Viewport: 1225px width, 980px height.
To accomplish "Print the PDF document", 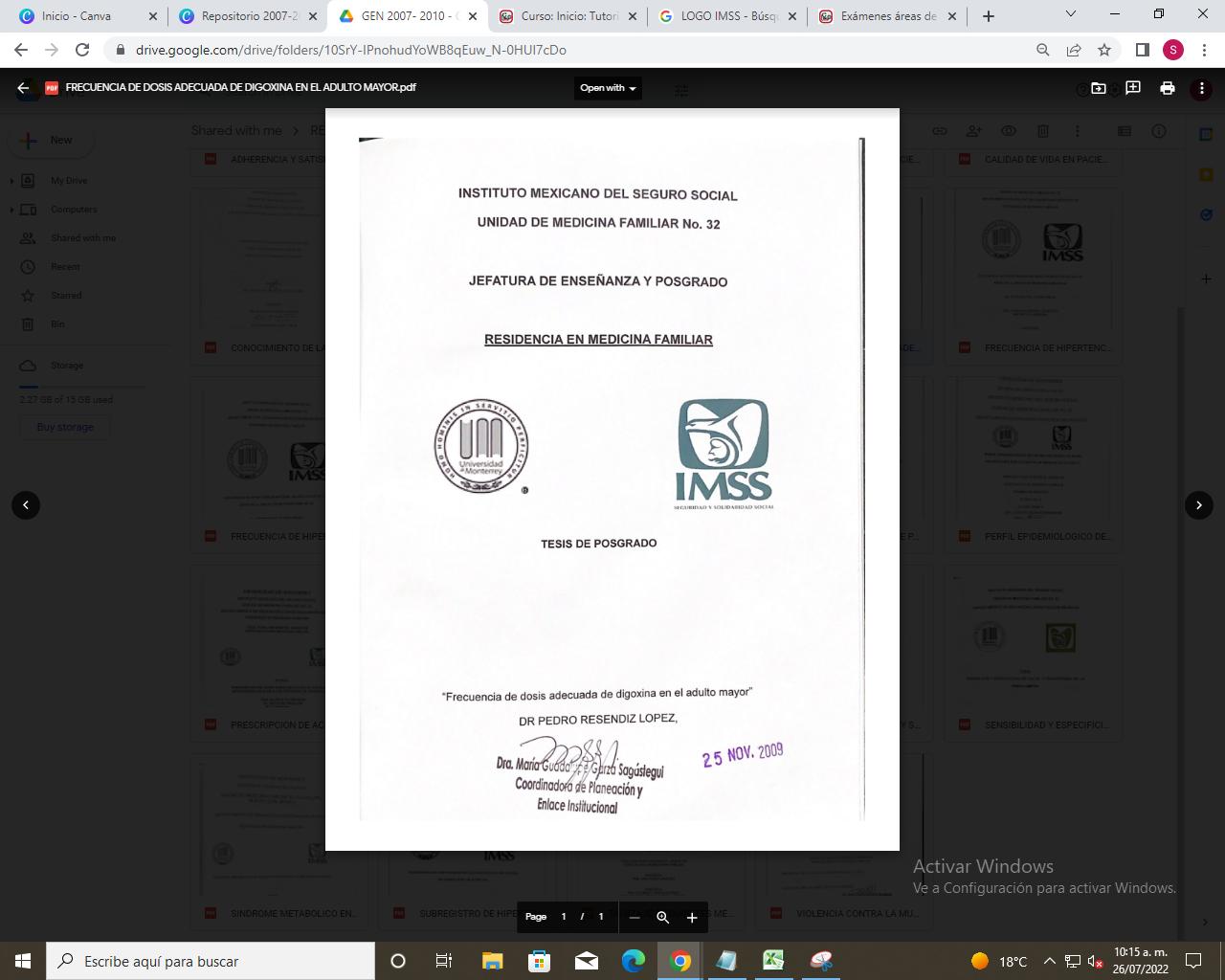I will pos(1168,88).
